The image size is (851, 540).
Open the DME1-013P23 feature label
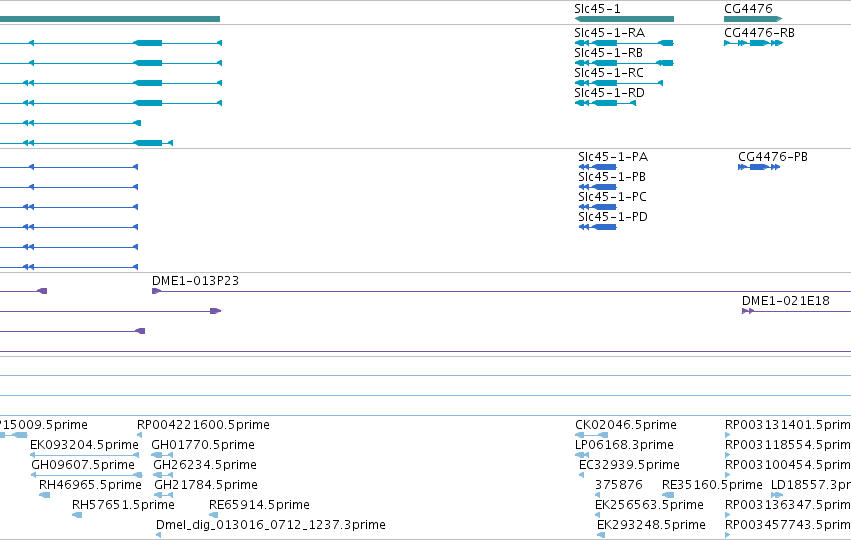coord(195,281)
